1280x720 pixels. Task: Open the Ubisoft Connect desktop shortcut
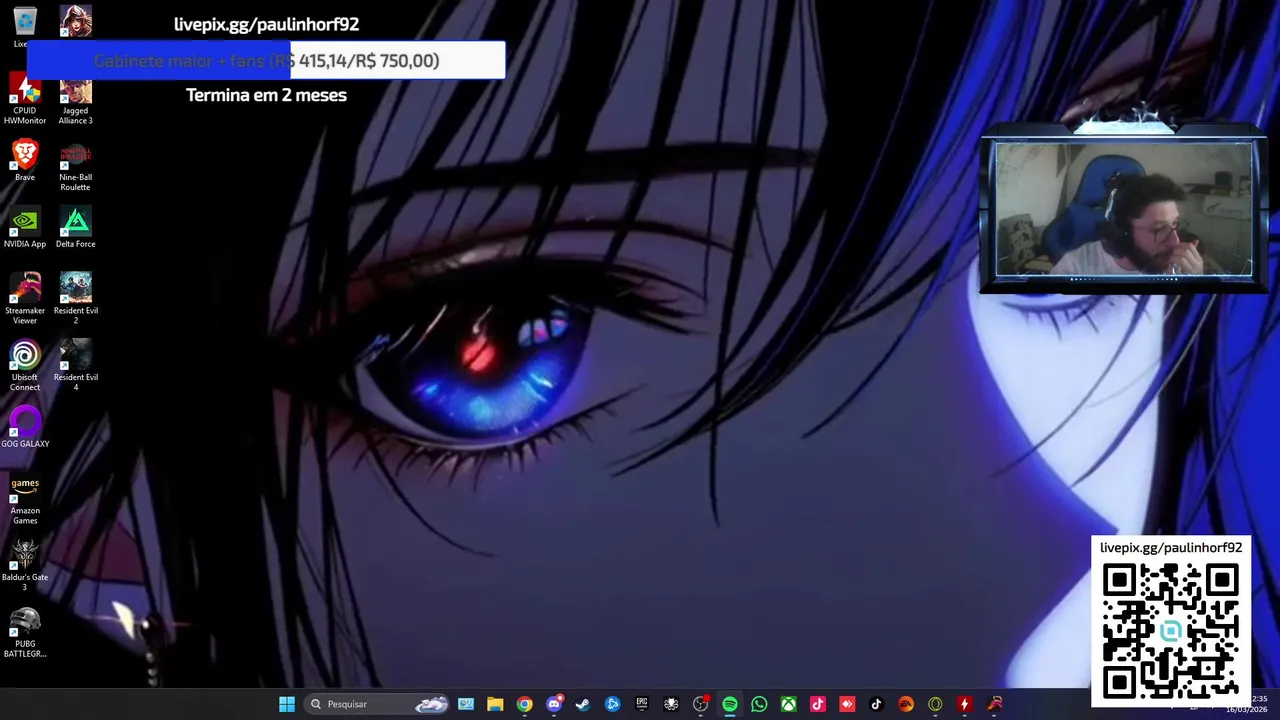click(25, 366)
